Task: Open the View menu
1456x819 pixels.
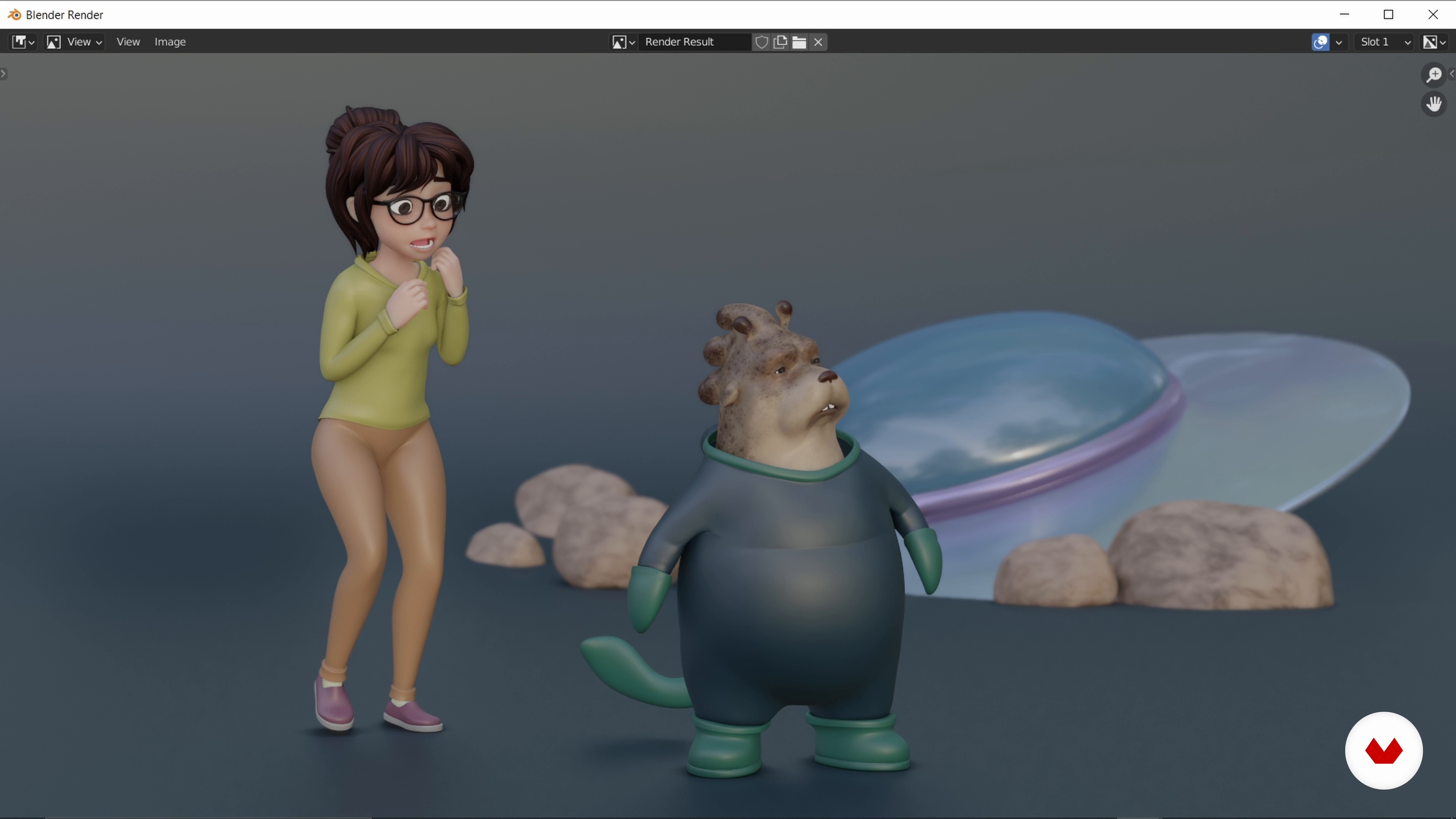Action: pos(128,42)
